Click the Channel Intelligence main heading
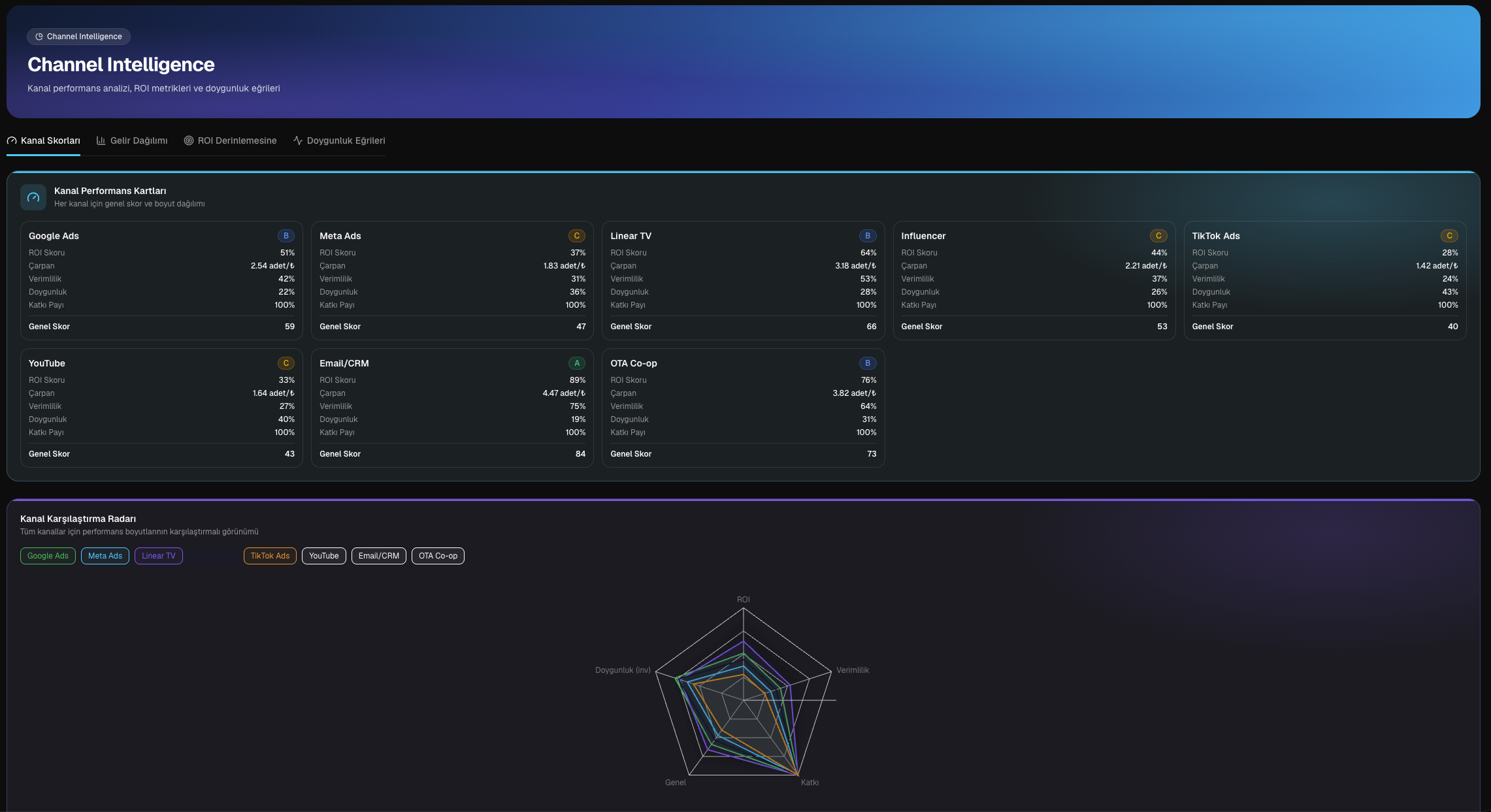The width and height of the screenshot is (1491, 812). point(121,64)
